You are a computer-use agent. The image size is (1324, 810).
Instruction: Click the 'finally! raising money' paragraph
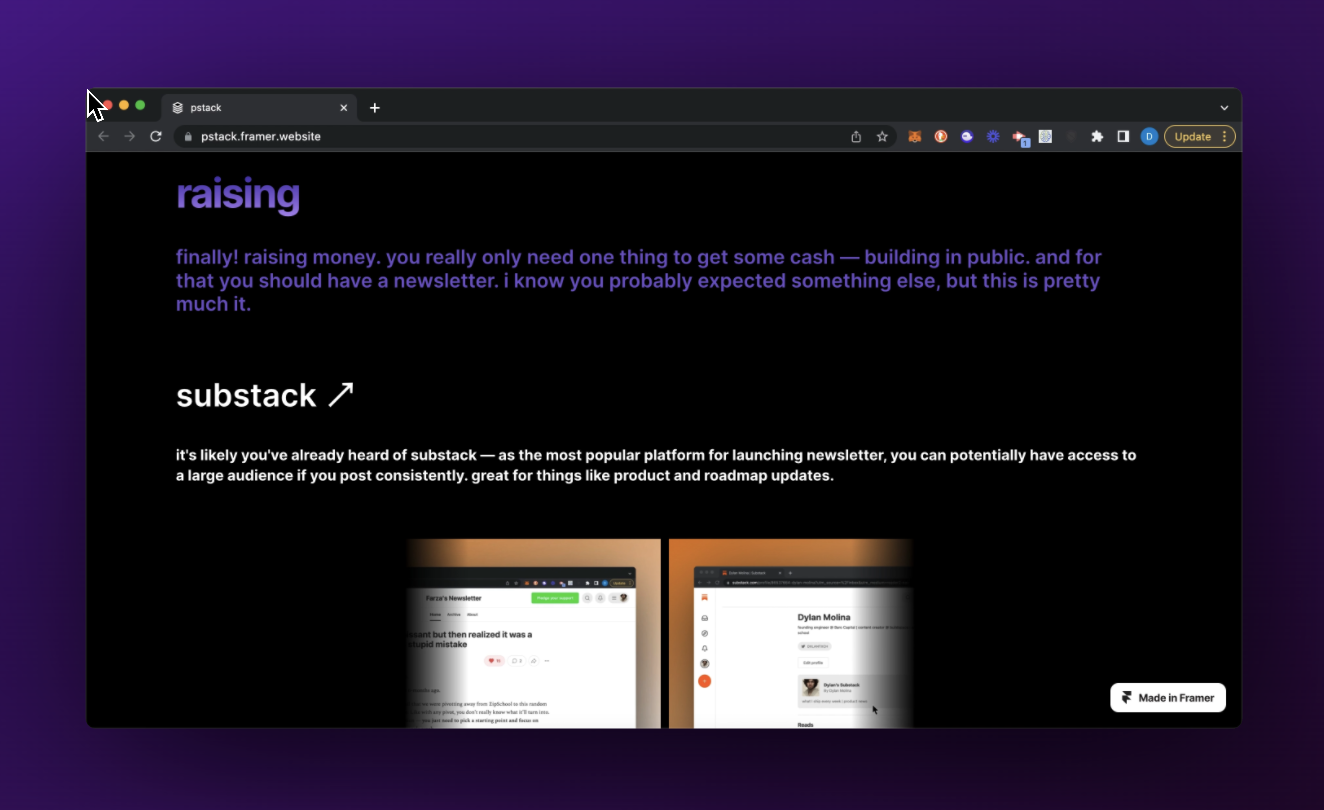coord(639,281)
